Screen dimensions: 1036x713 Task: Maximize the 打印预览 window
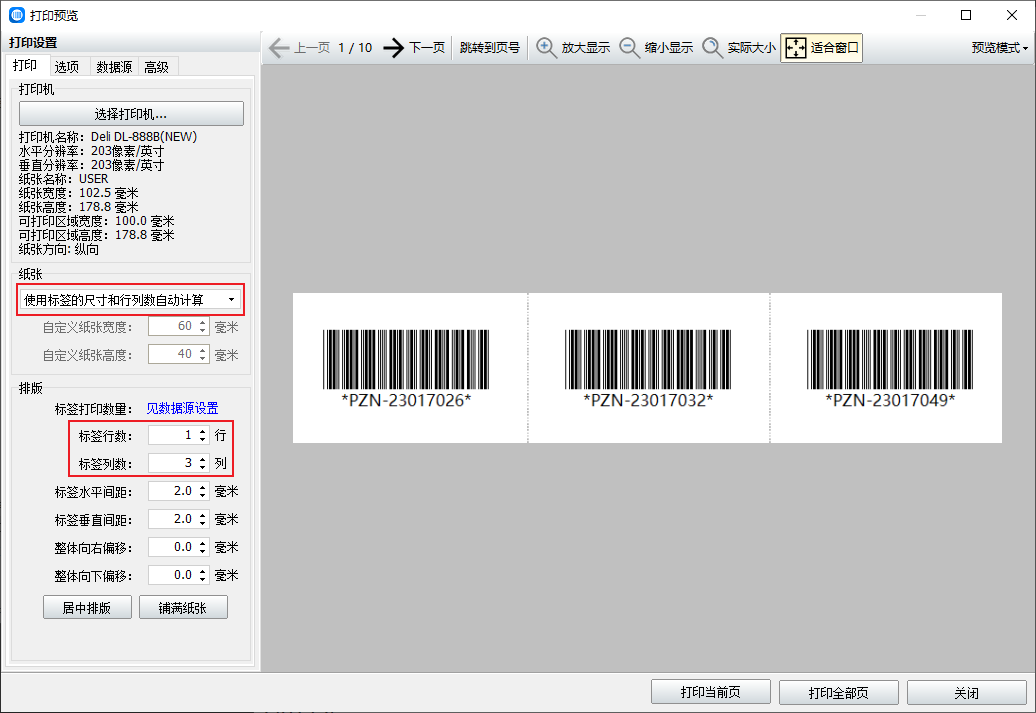click(966, 15)
